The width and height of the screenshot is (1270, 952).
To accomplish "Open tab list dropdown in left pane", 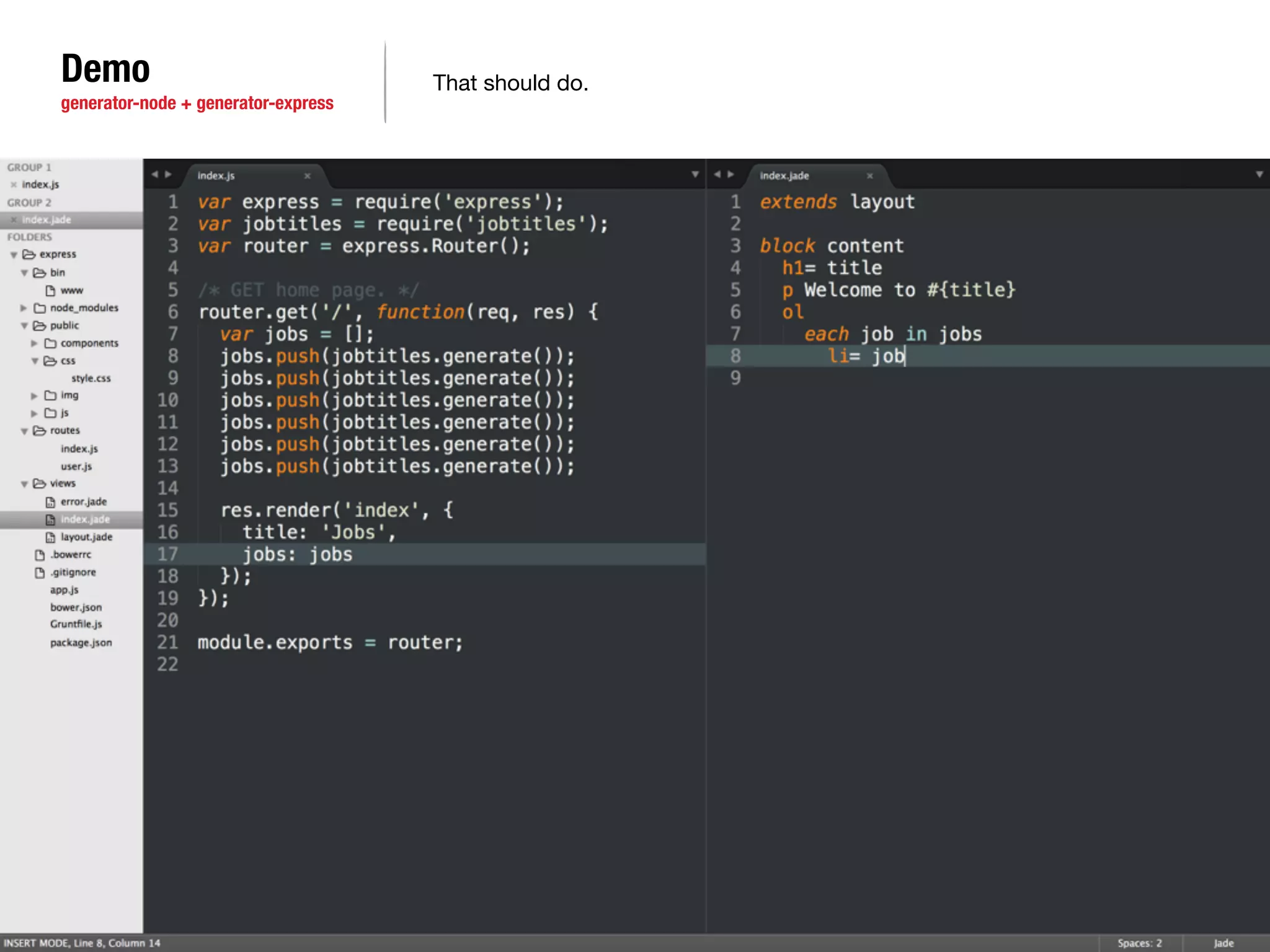I will click(695, 175).
